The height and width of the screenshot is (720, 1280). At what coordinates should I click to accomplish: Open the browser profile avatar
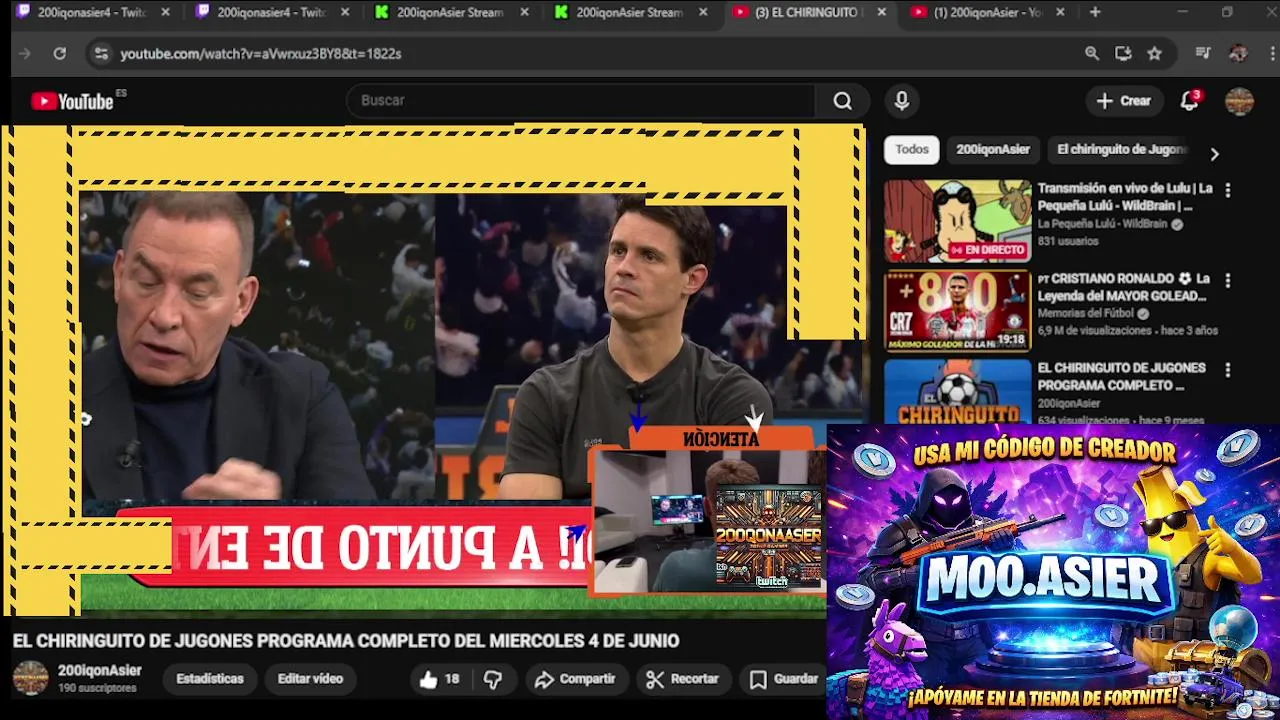click(1238, 54)
